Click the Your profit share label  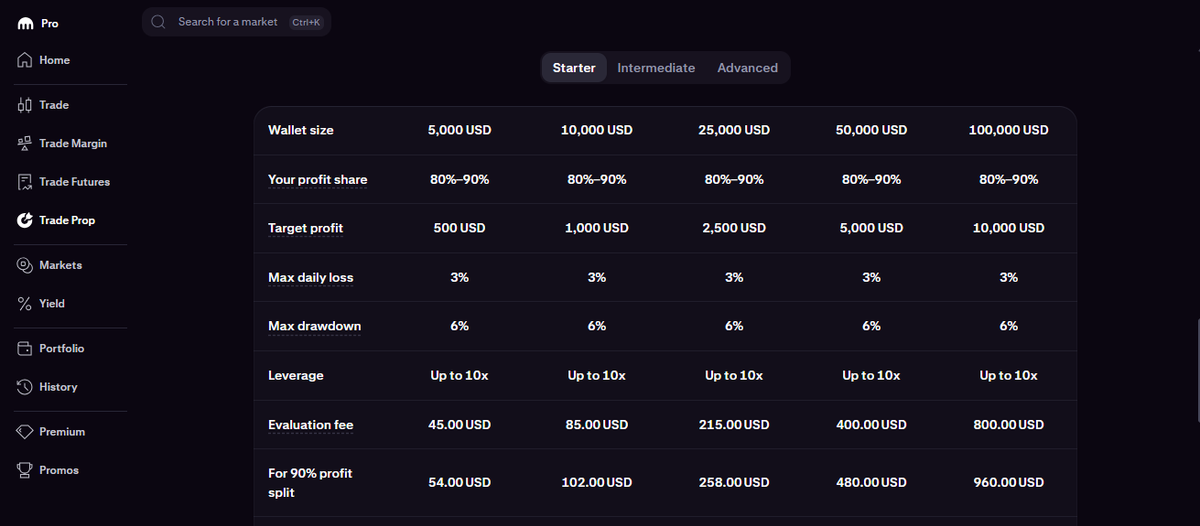click(318, 180)
